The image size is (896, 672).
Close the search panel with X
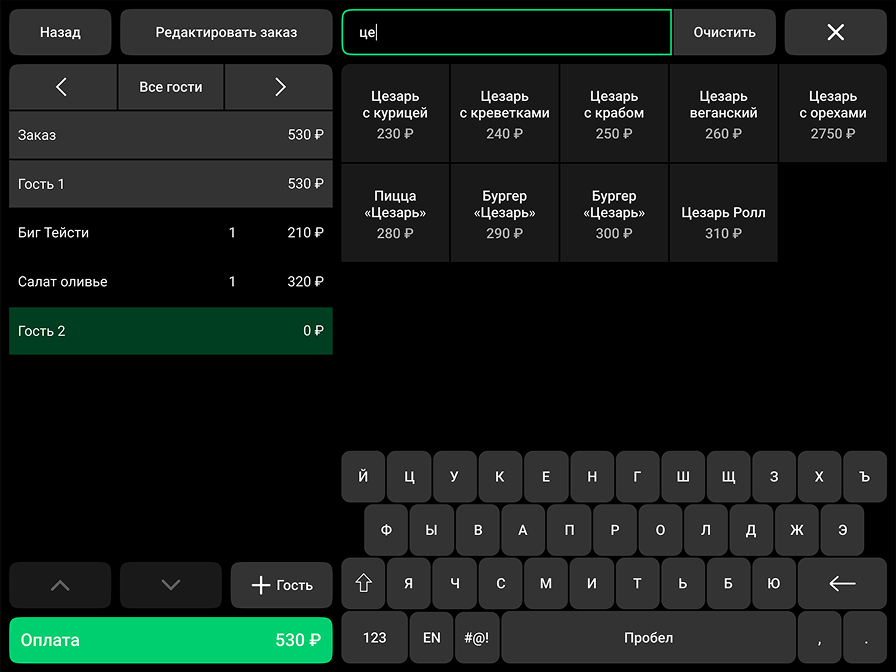pos(835,32)
